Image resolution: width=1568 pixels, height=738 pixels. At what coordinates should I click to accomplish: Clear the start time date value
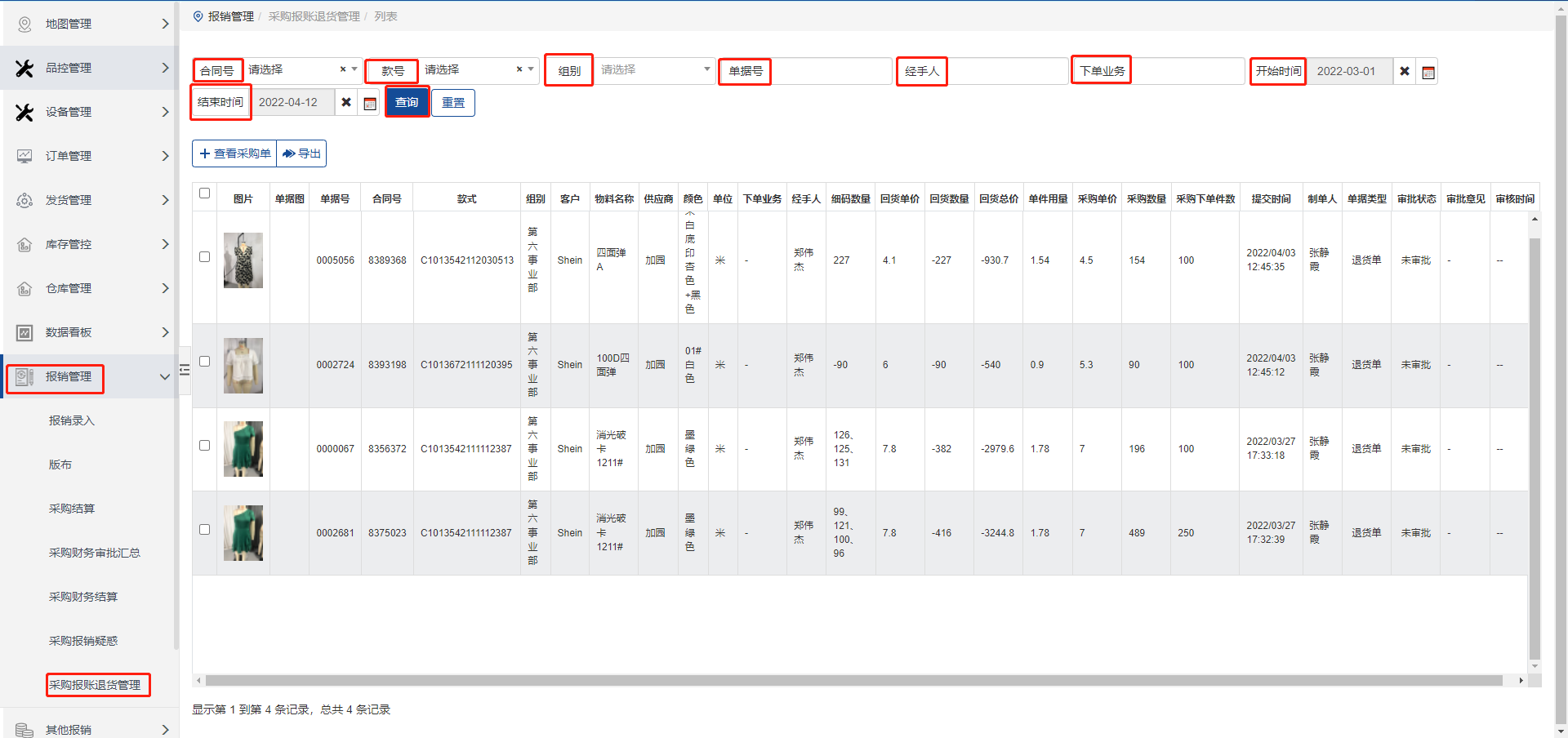[1404, 72]
